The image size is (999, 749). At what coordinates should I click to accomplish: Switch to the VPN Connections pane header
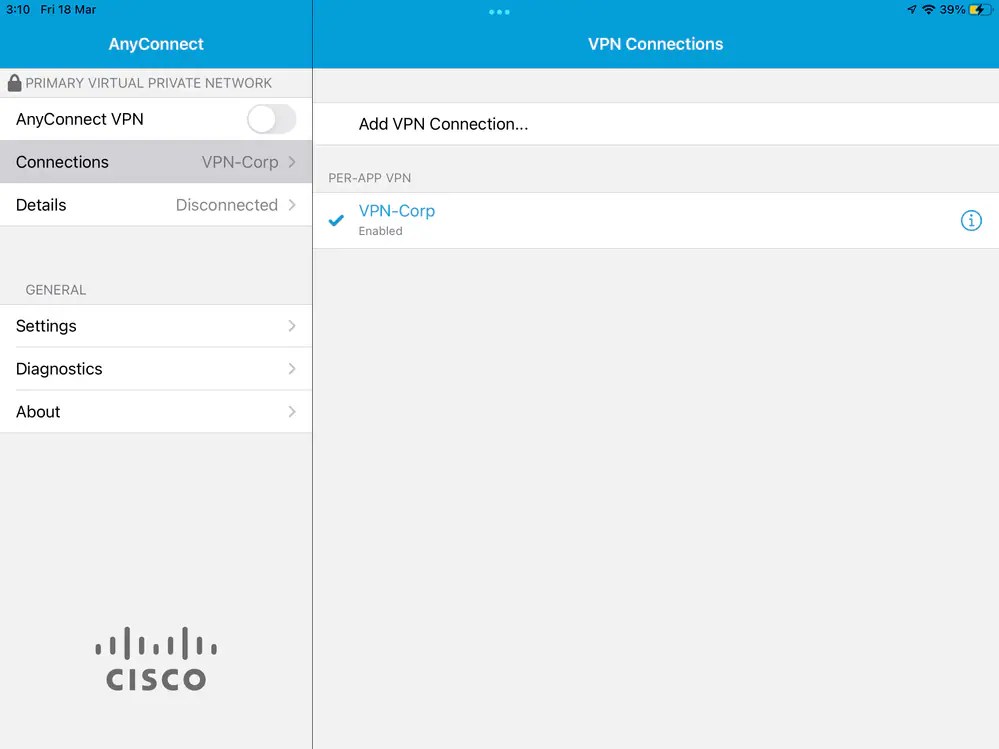(656, 44)
